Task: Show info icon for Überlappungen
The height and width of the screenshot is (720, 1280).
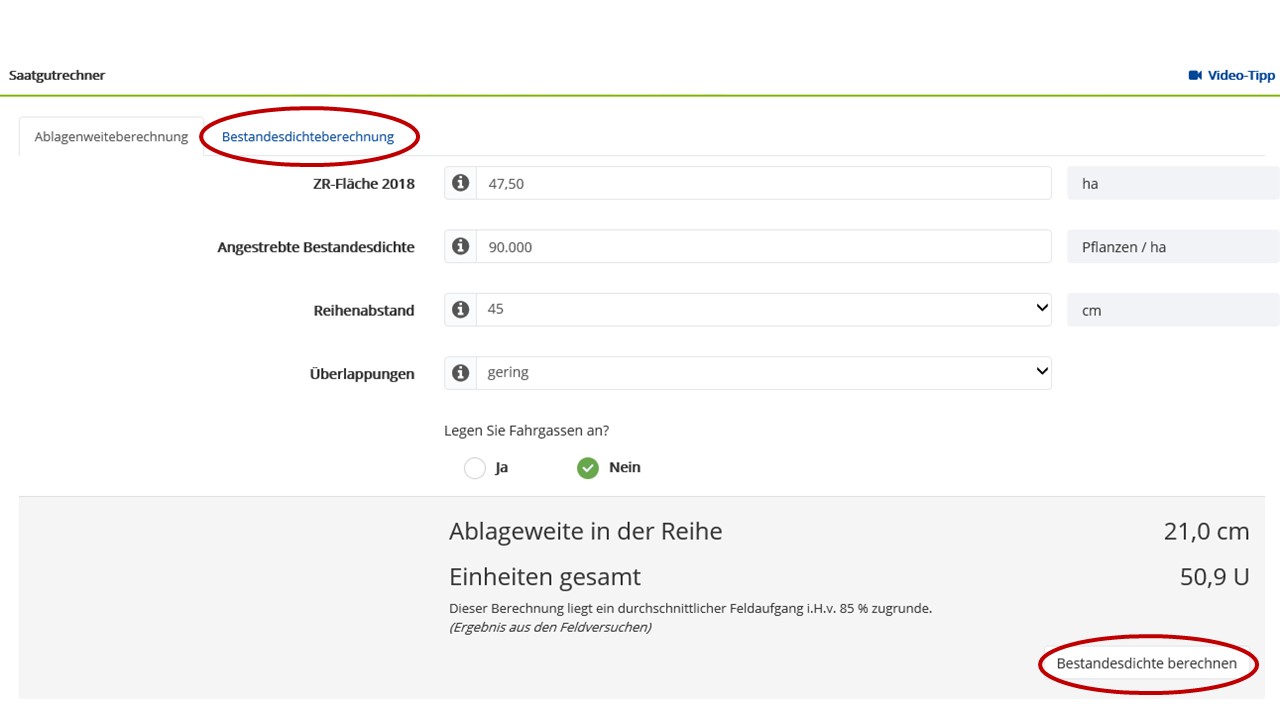Action: coord(460,372)
